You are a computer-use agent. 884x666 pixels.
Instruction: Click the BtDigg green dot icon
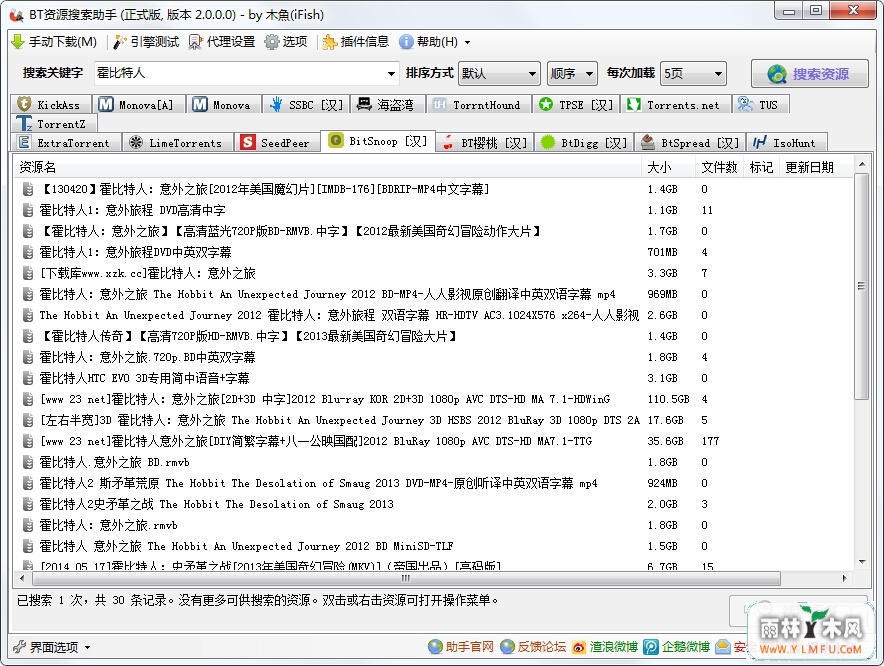[x=547, y=143]
